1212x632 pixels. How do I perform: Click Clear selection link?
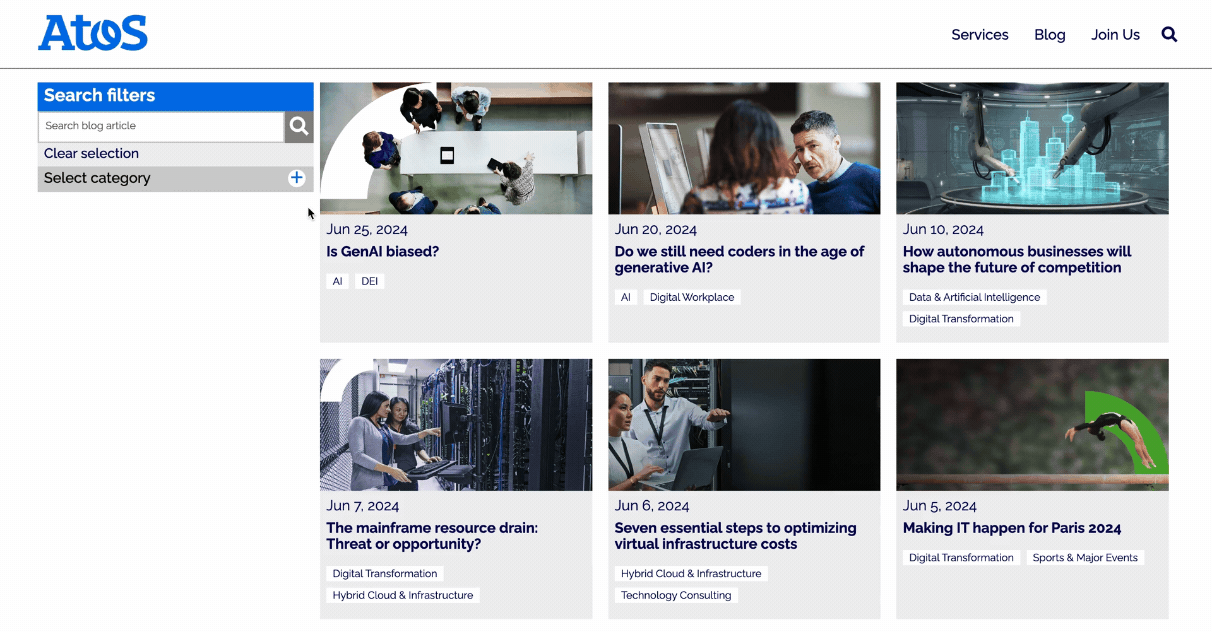(x=91, y=153)
